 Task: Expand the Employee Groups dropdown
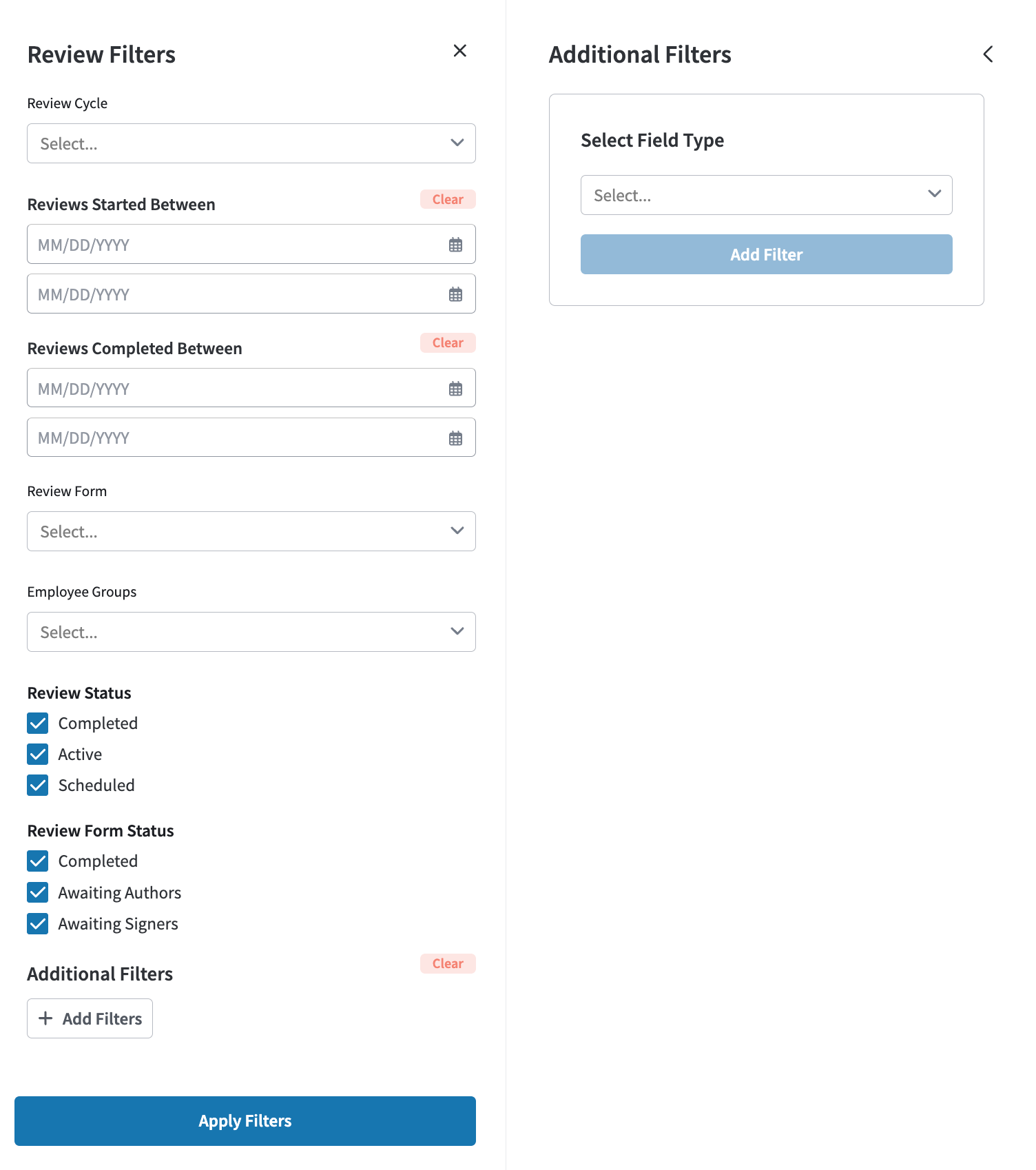[251, 632]
